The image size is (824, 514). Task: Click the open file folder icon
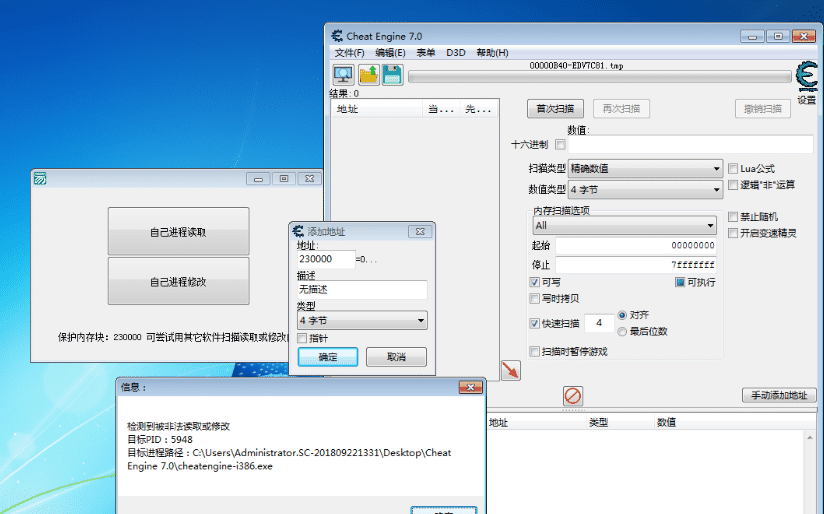click(x=368, y=75)
